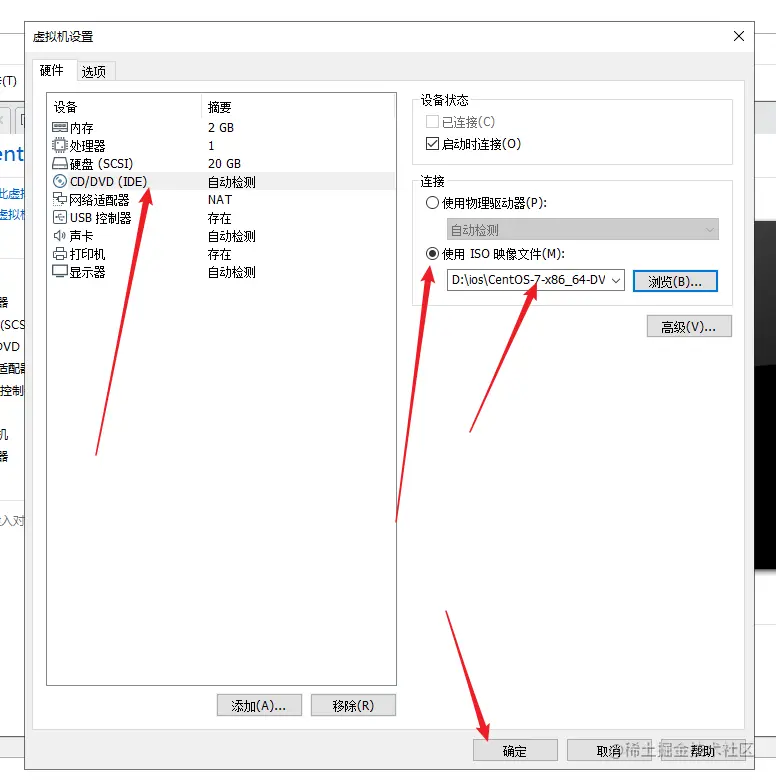This screenshot has width=776, height=781.
Task: Click the 打印机 device name text
Action: coord(87,255)
